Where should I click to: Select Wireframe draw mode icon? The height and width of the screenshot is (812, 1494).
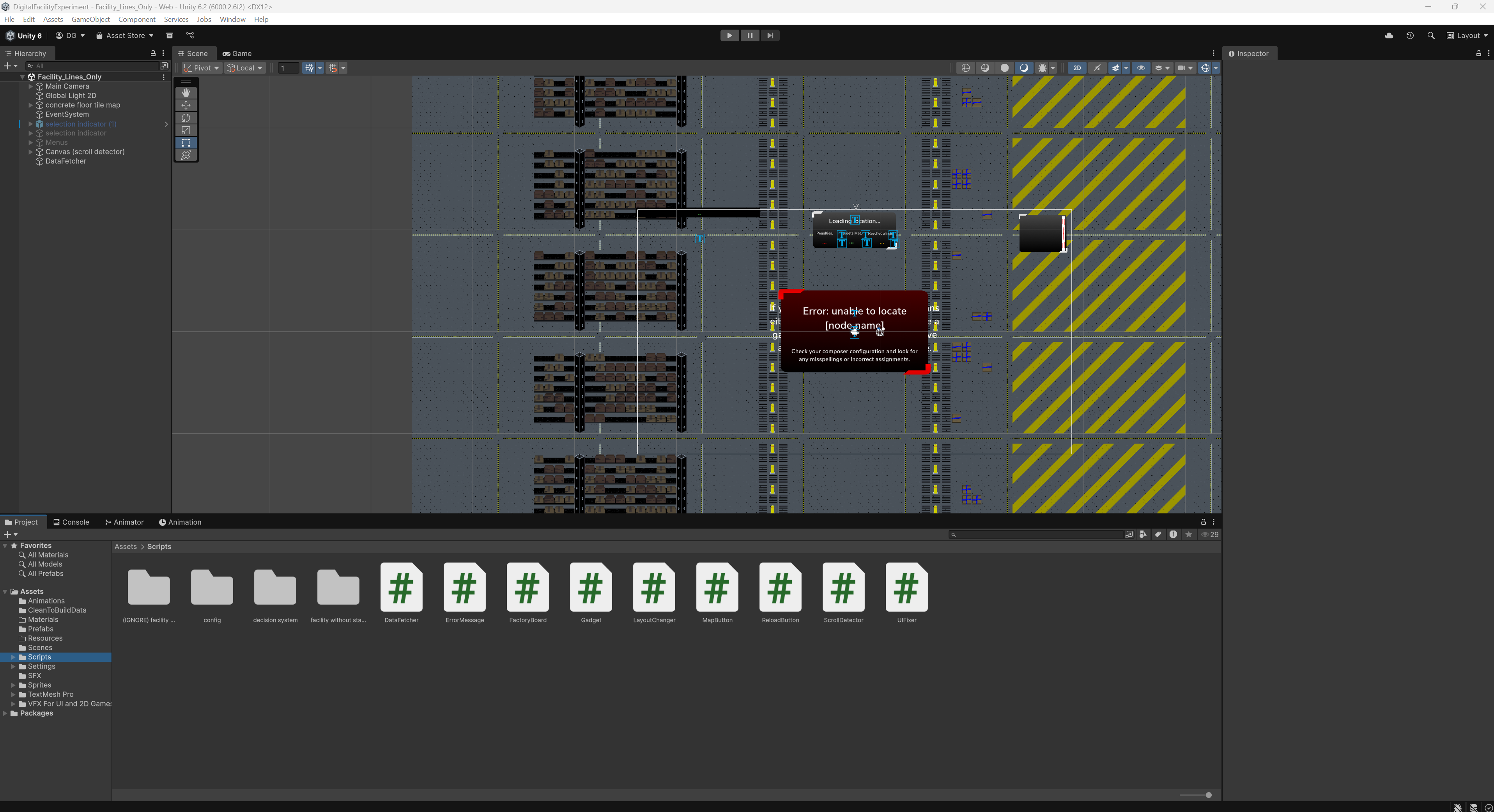click(966, 68)
